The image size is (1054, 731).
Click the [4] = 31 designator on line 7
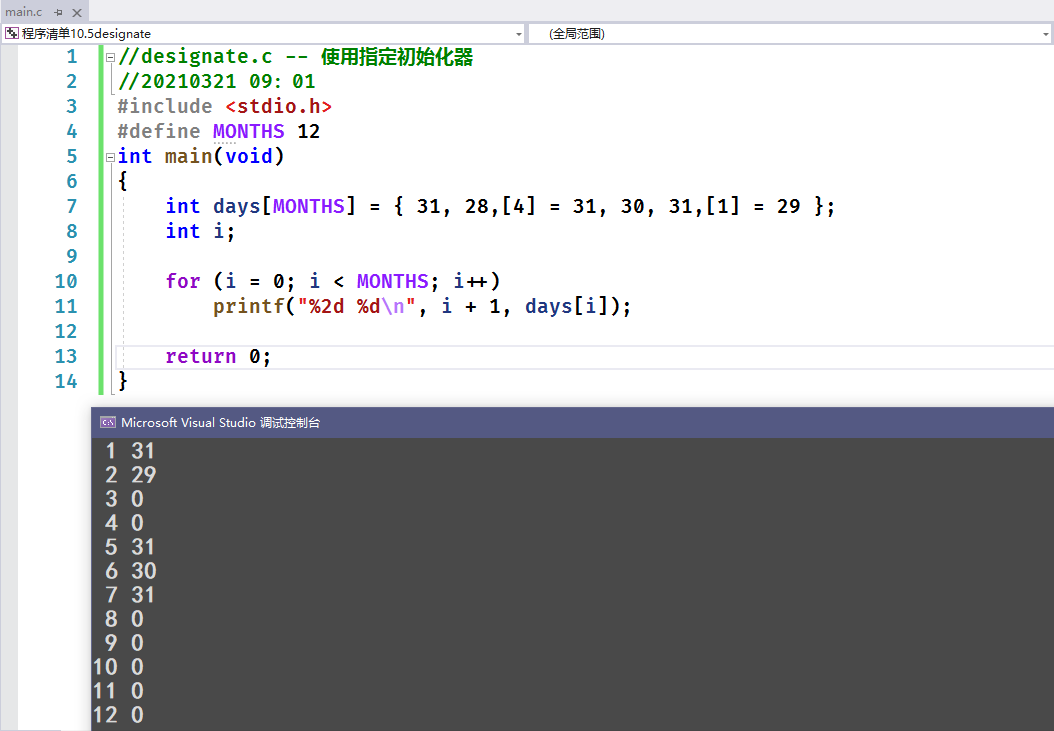coord(551,206)
